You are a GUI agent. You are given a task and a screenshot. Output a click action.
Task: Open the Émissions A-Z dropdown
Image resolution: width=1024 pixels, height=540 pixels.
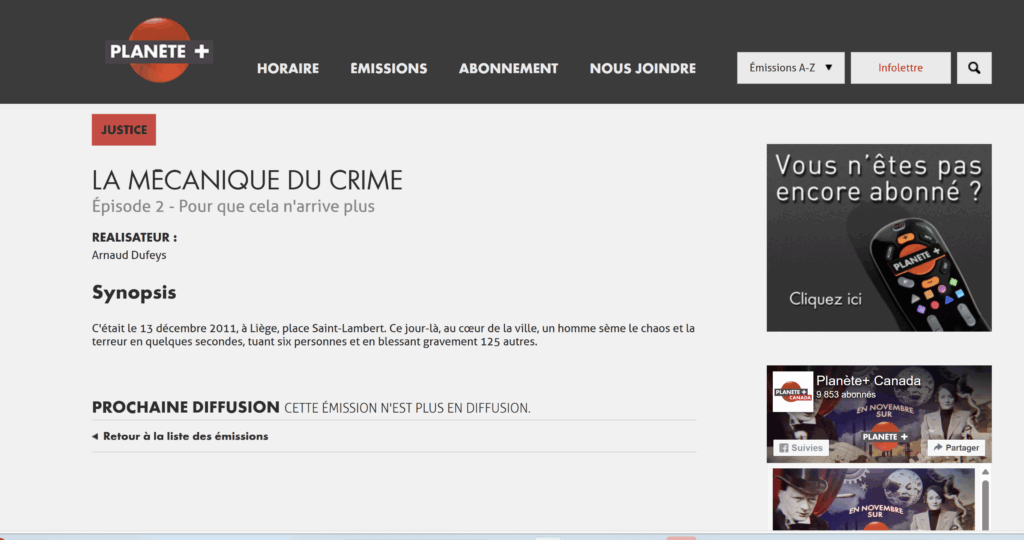[782, 68]
